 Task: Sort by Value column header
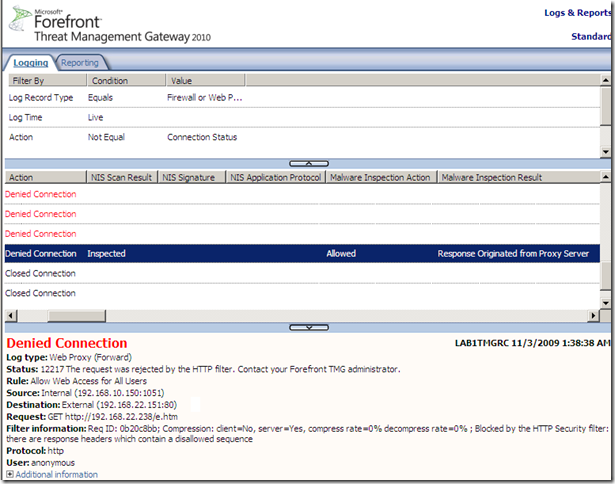(206, 80)
